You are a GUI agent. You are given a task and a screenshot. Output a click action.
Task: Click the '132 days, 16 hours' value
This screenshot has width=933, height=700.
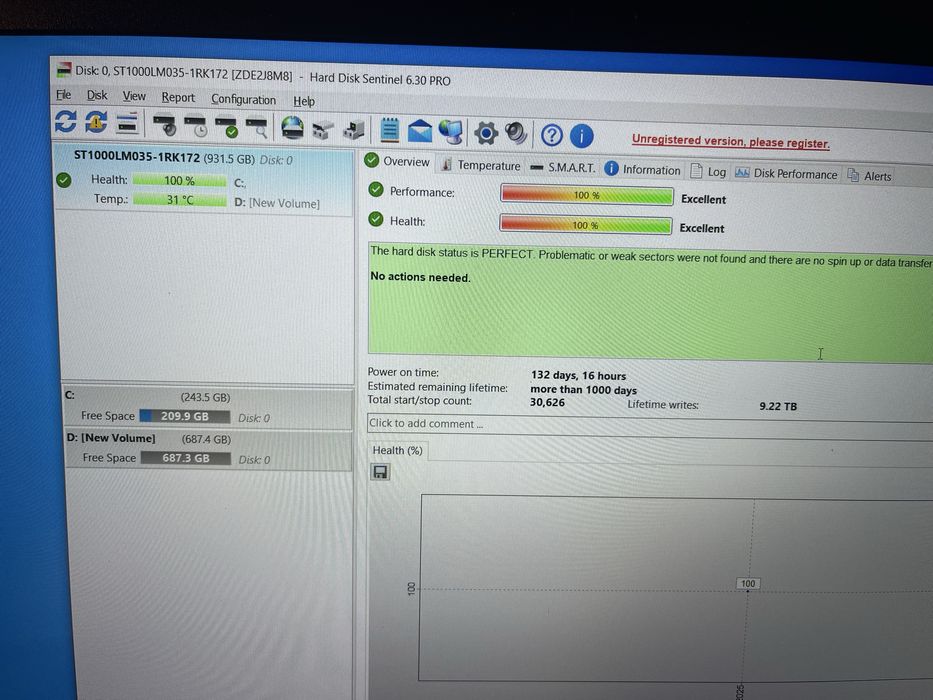[x=578, y=376]
